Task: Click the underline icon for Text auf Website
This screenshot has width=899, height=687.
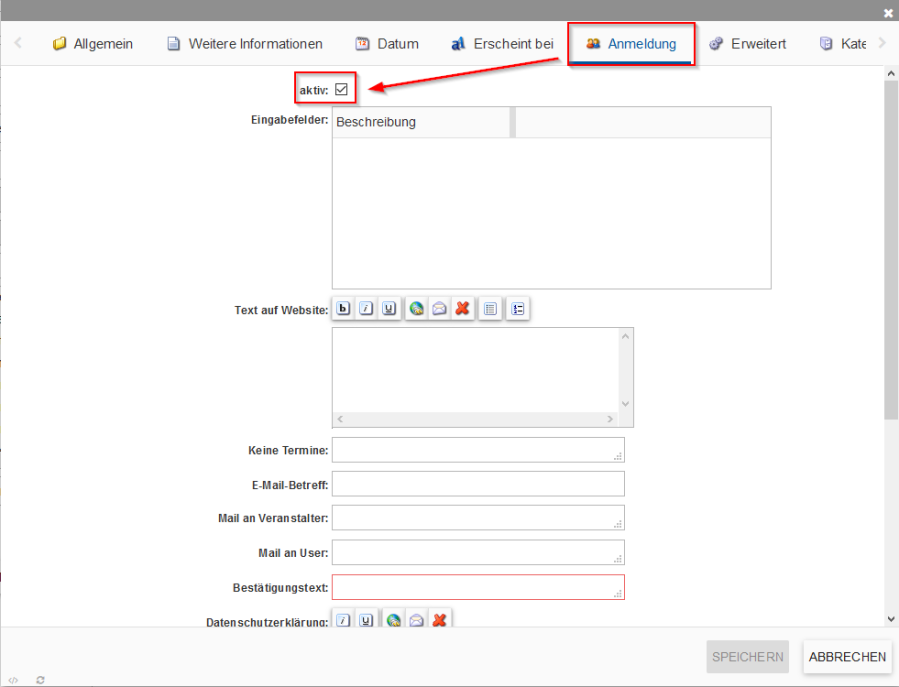Action: point(388,309)
